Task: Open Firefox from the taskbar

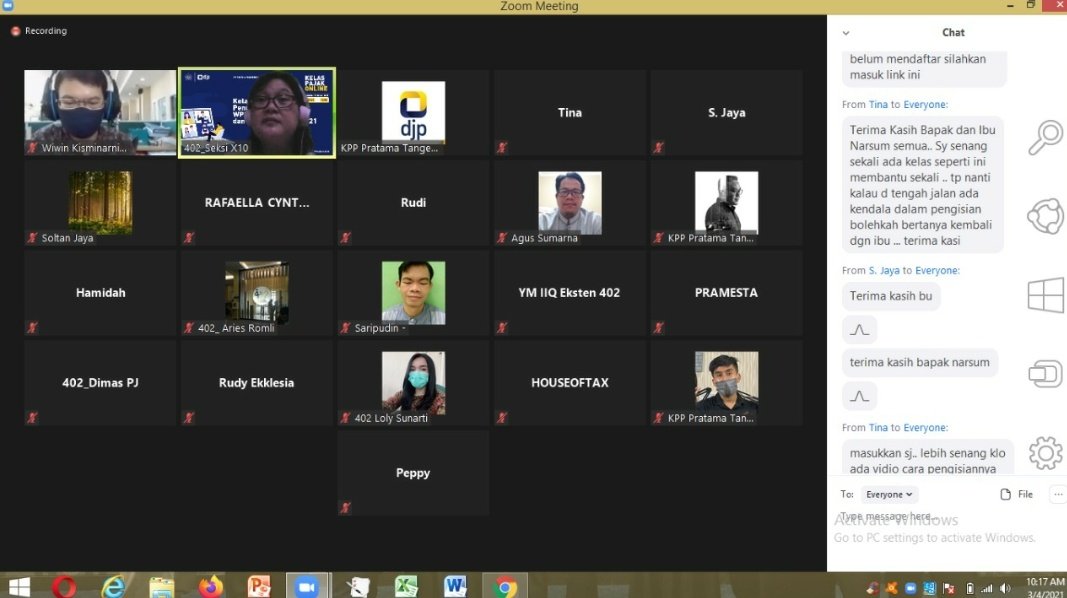Action: tap(210, 586)
